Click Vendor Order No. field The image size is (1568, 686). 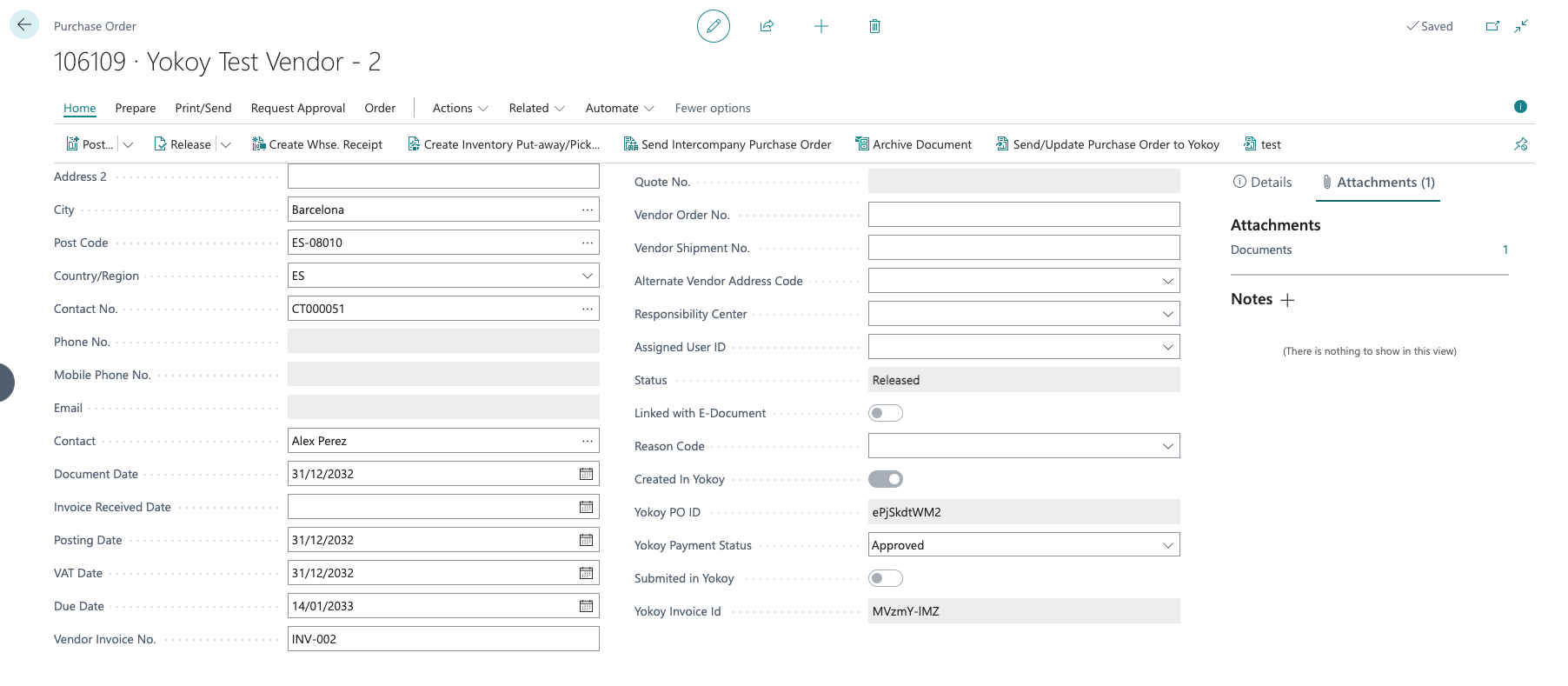[1024, 215]
